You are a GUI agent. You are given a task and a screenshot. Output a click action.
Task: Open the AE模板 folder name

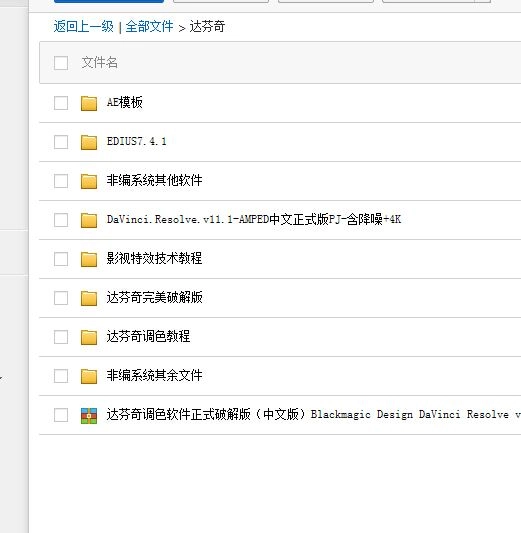(x=125, y=102)
